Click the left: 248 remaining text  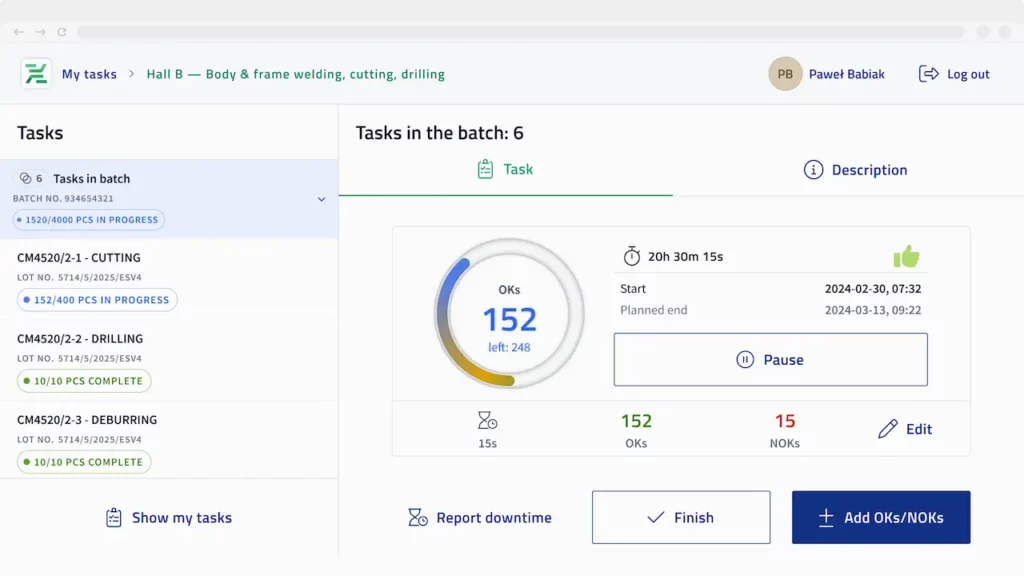coord(509,347)
